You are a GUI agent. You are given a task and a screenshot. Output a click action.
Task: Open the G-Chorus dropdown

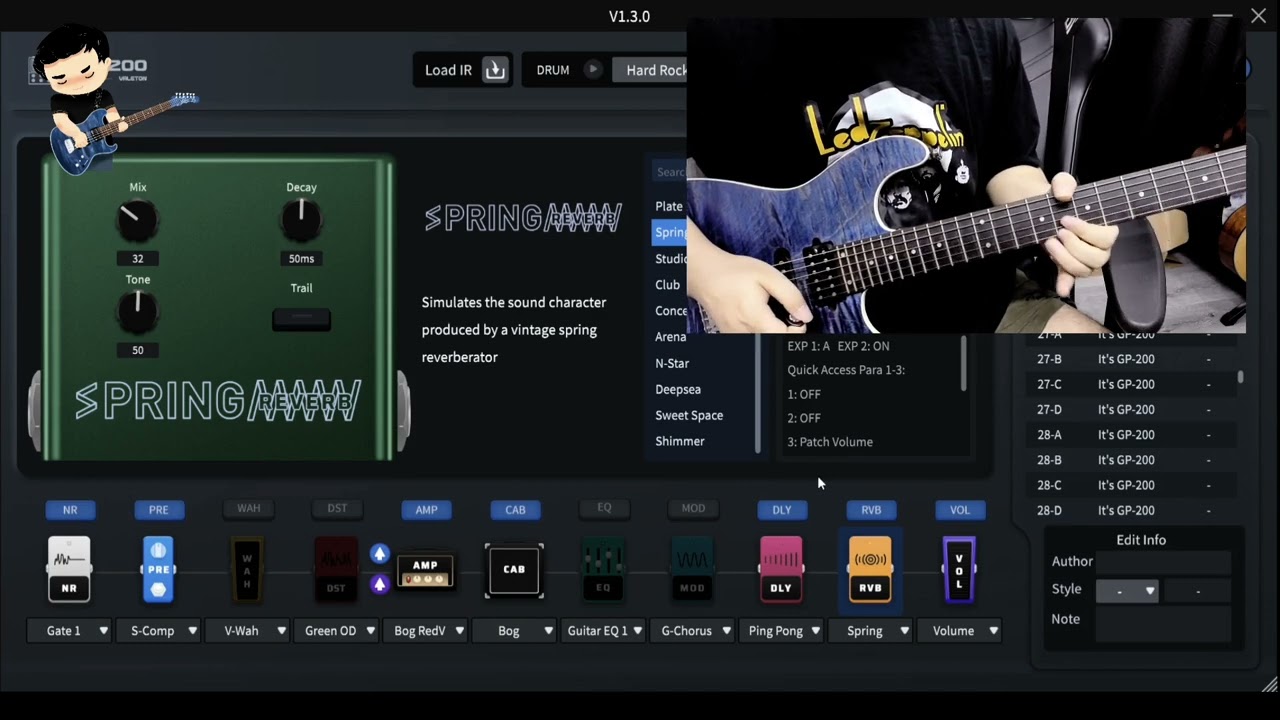coord(693,631)
